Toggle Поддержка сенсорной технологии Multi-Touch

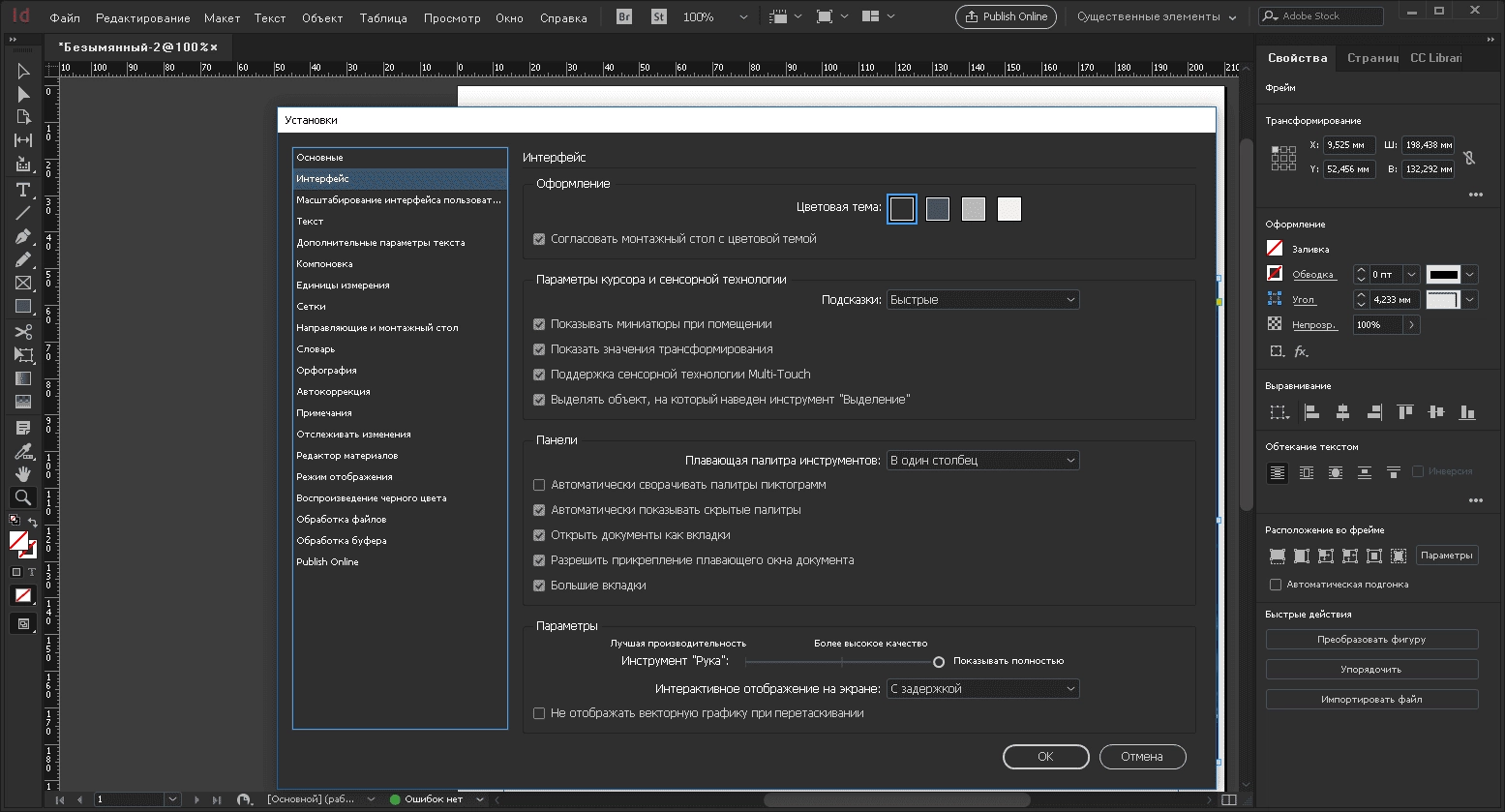[540, 375]
